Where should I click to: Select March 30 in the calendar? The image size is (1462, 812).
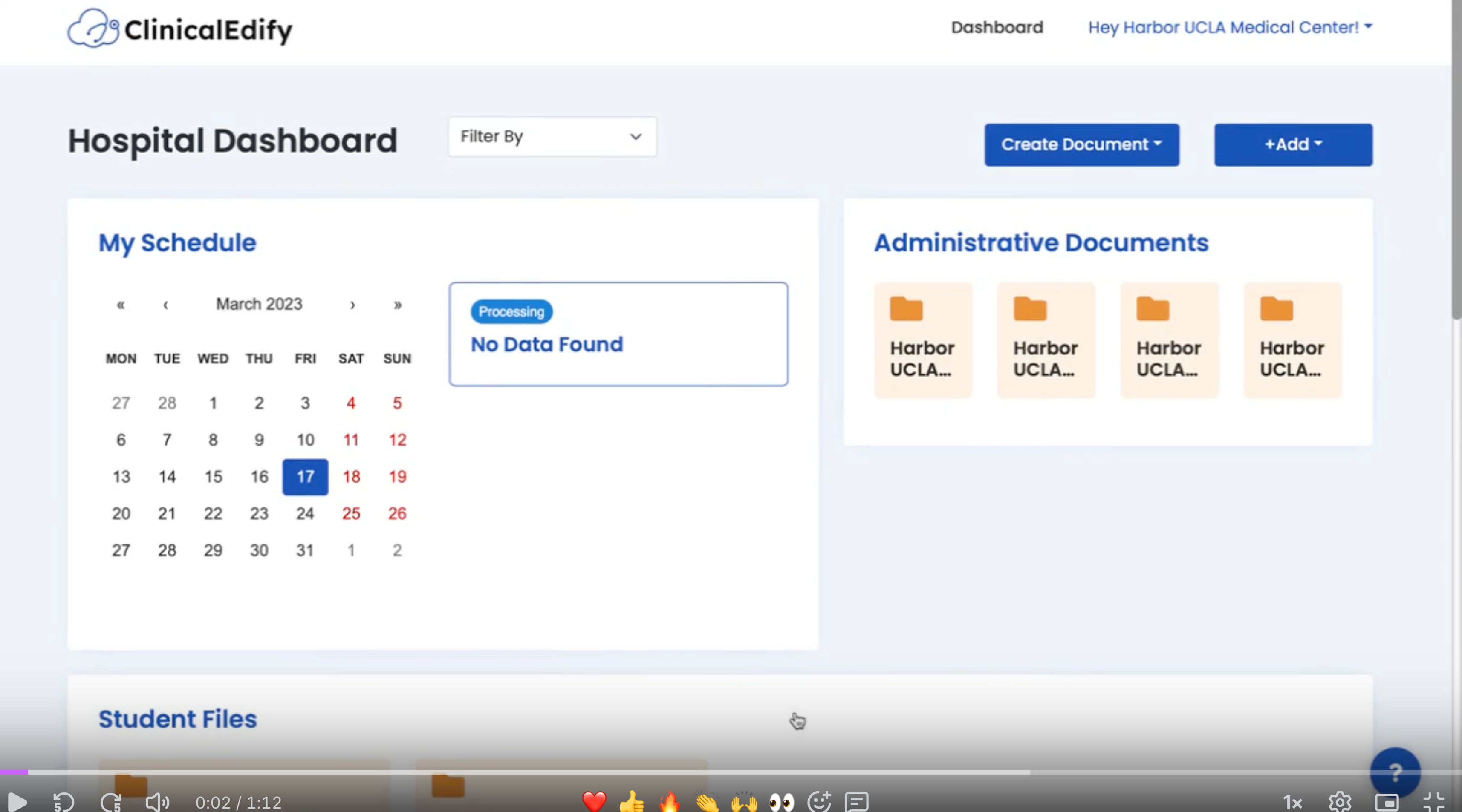tap(259, 550)
